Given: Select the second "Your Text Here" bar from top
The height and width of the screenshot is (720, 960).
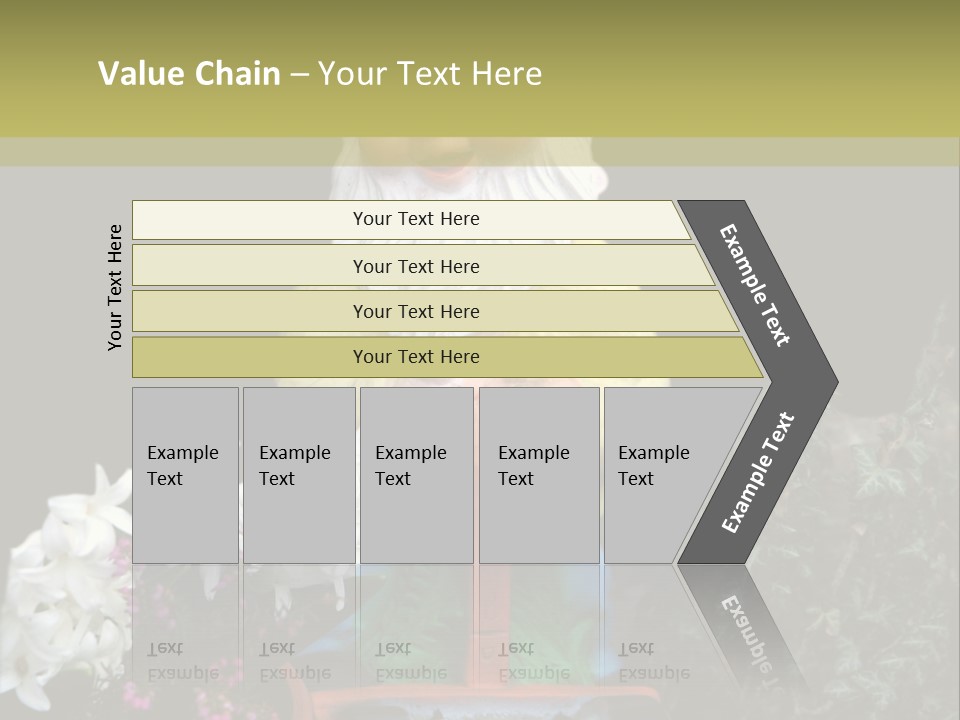Looking at the screenshot, I should [416, 266].
